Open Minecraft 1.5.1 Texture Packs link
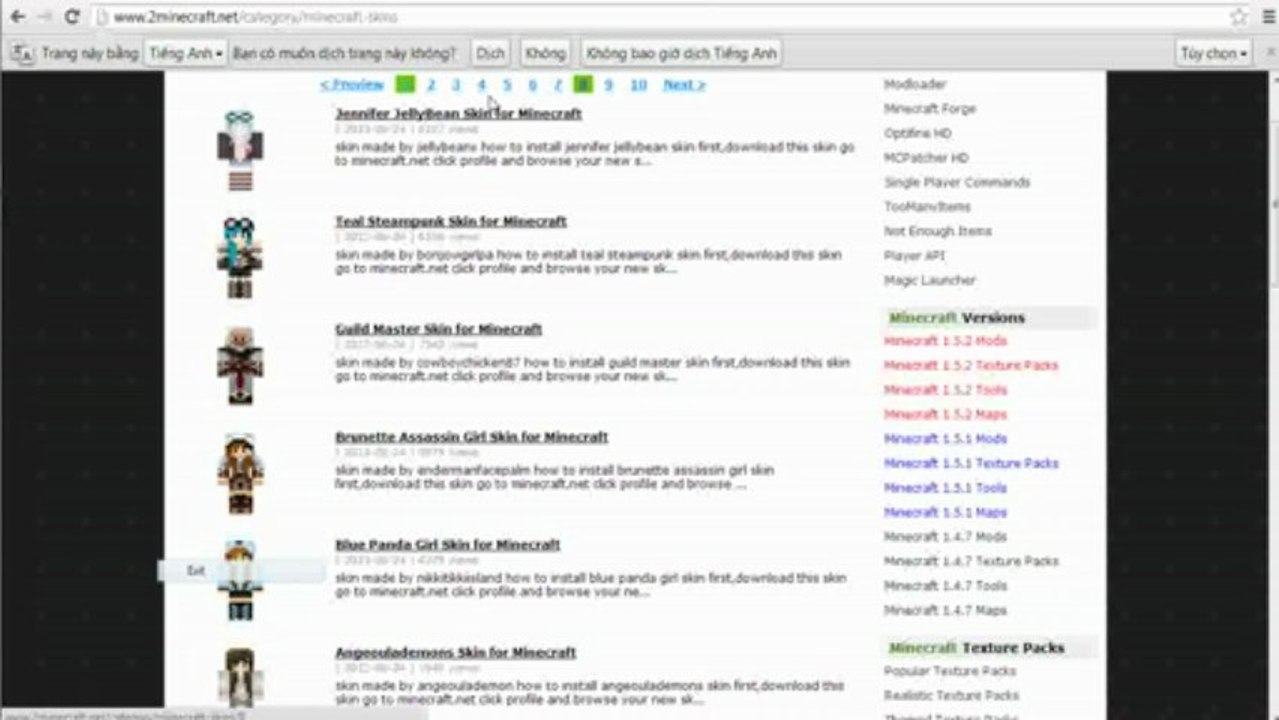 click(971, 463)
